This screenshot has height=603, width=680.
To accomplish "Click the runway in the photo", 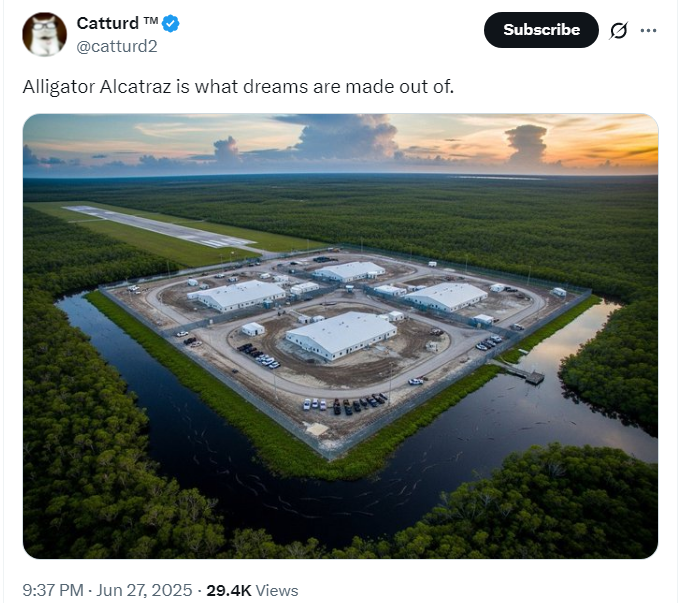I will coord(159,227).
